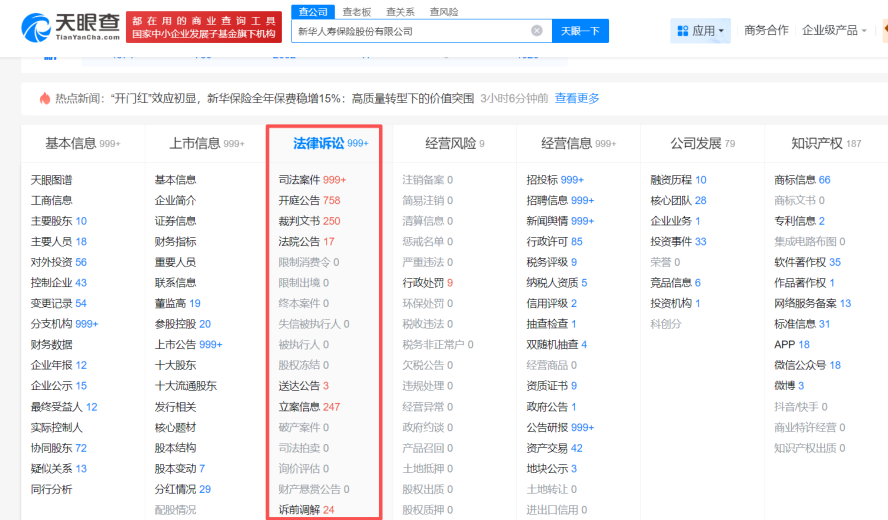
Task: Open 融资历程 under 公司发展
Action: (671, 180)
